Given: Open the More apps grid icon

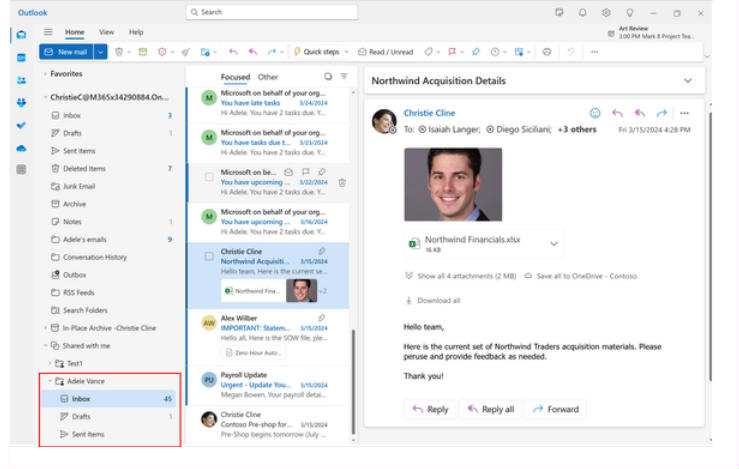Looking at the screenshot, I should pos(21,169).
